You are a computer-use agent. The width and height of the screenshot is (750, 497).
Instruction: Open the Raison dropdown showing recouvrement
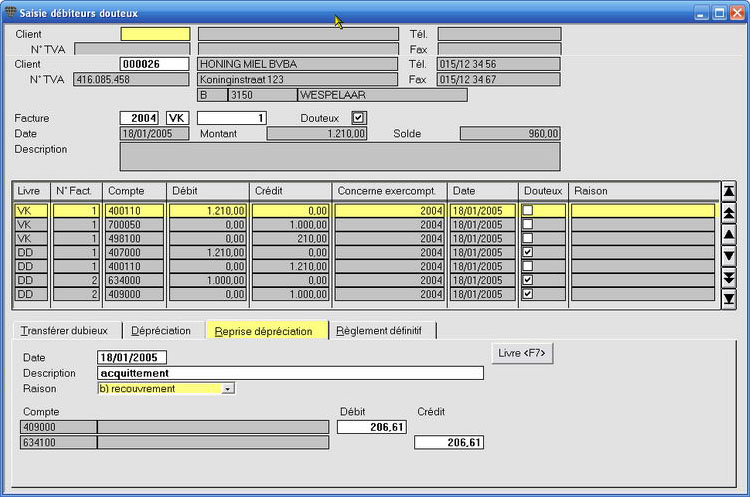click(x=228, y=388)
